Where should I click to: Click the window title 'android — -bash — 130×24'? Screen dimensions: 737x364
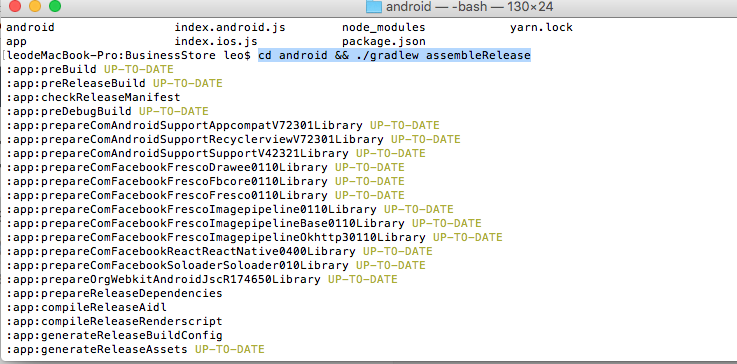pos(470,7)
